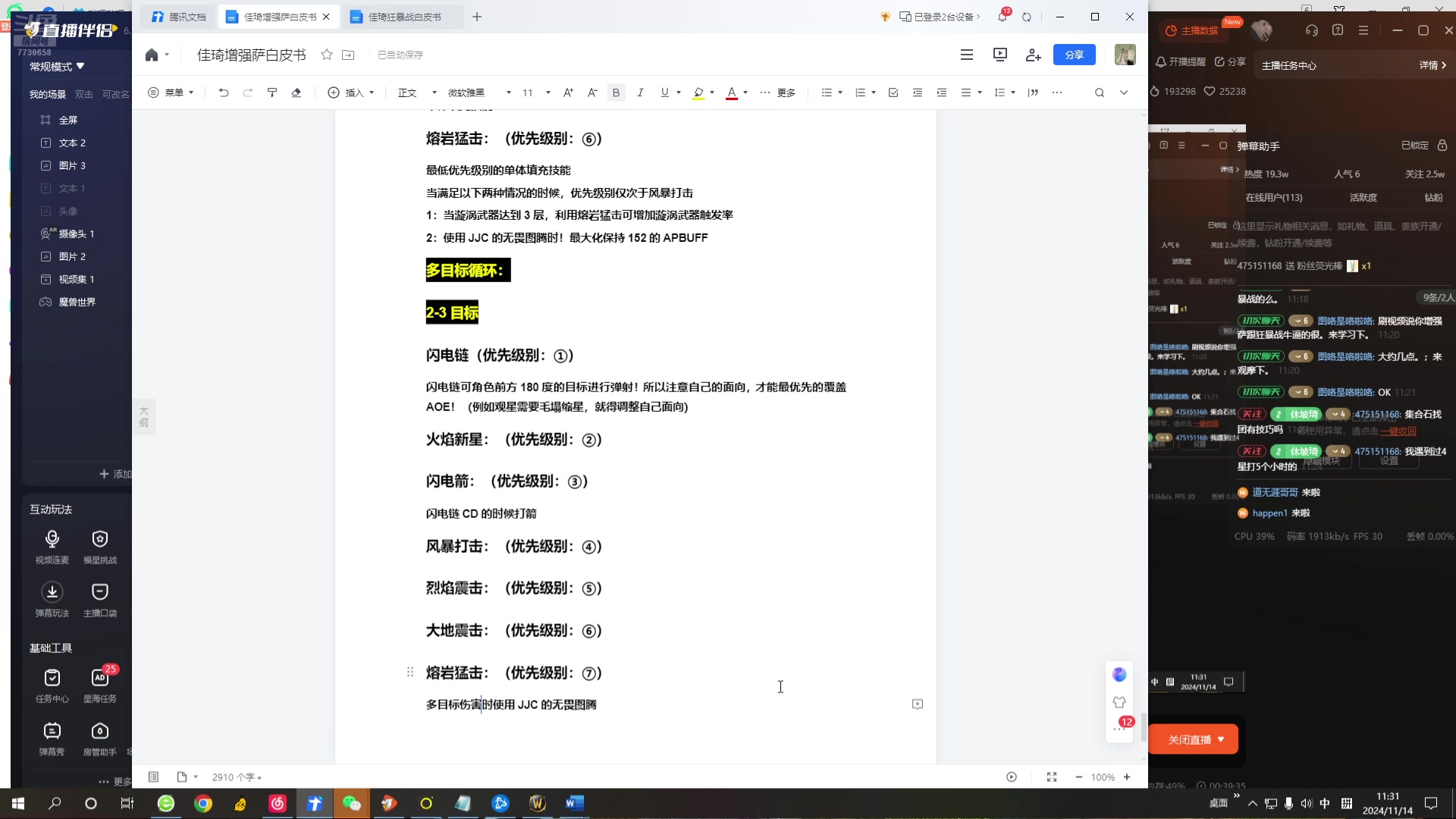Open the hamburger outline icon near 分享
Viewport: 1456px width, 819px height.
point(966,55)
